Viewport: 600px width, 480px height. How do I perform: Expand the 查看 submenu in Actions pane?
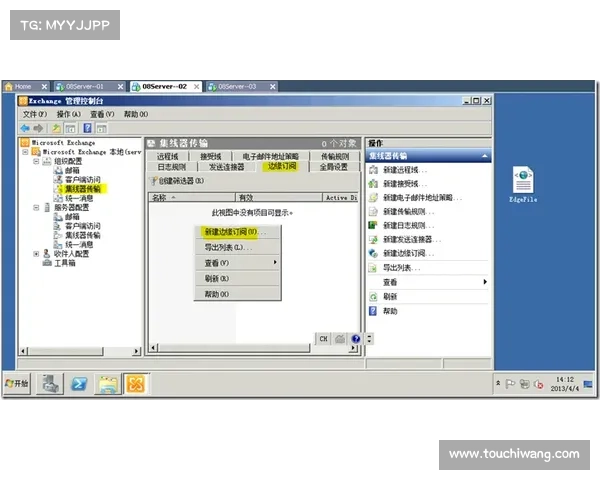click(485, 282)
